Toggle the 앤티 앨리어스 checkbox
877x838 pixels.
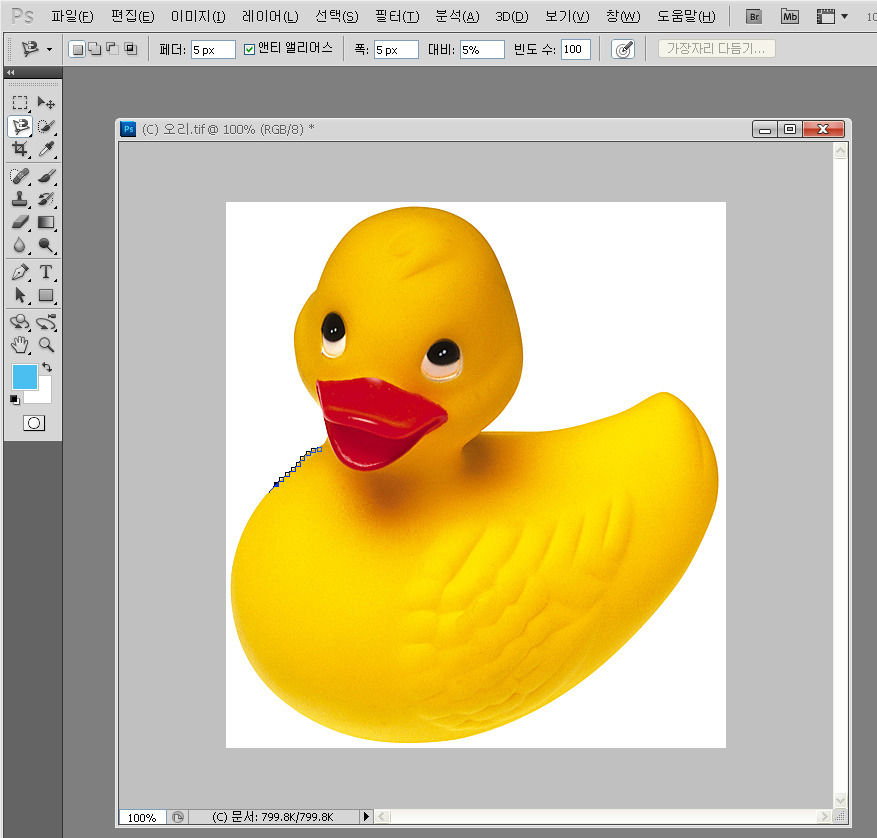pos(250,49)
